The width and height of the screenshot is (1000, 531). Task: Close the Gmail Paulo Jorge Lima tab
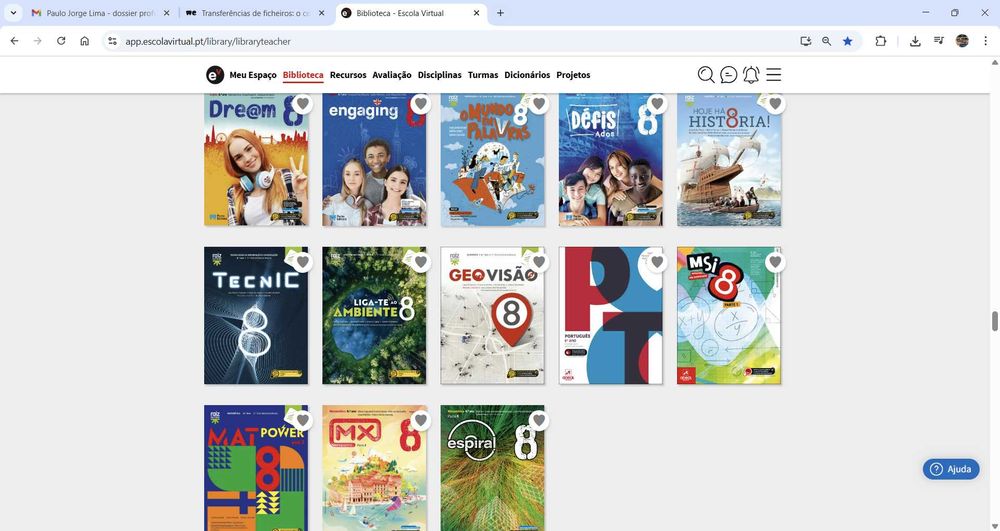[166, 13]
